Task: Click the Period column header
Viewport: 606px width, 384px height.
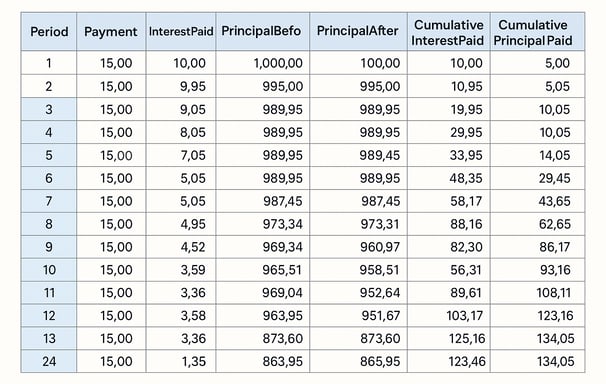Action: [x=49, y=31]
